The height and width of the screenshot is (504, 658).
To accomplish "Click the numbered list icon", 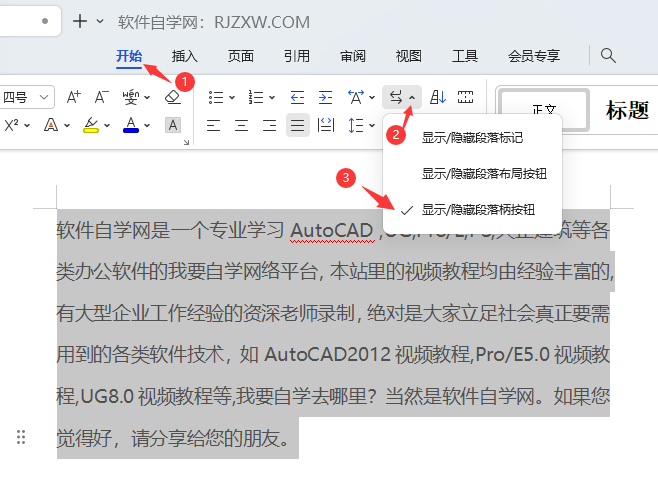I will click(x=256, y=97).
